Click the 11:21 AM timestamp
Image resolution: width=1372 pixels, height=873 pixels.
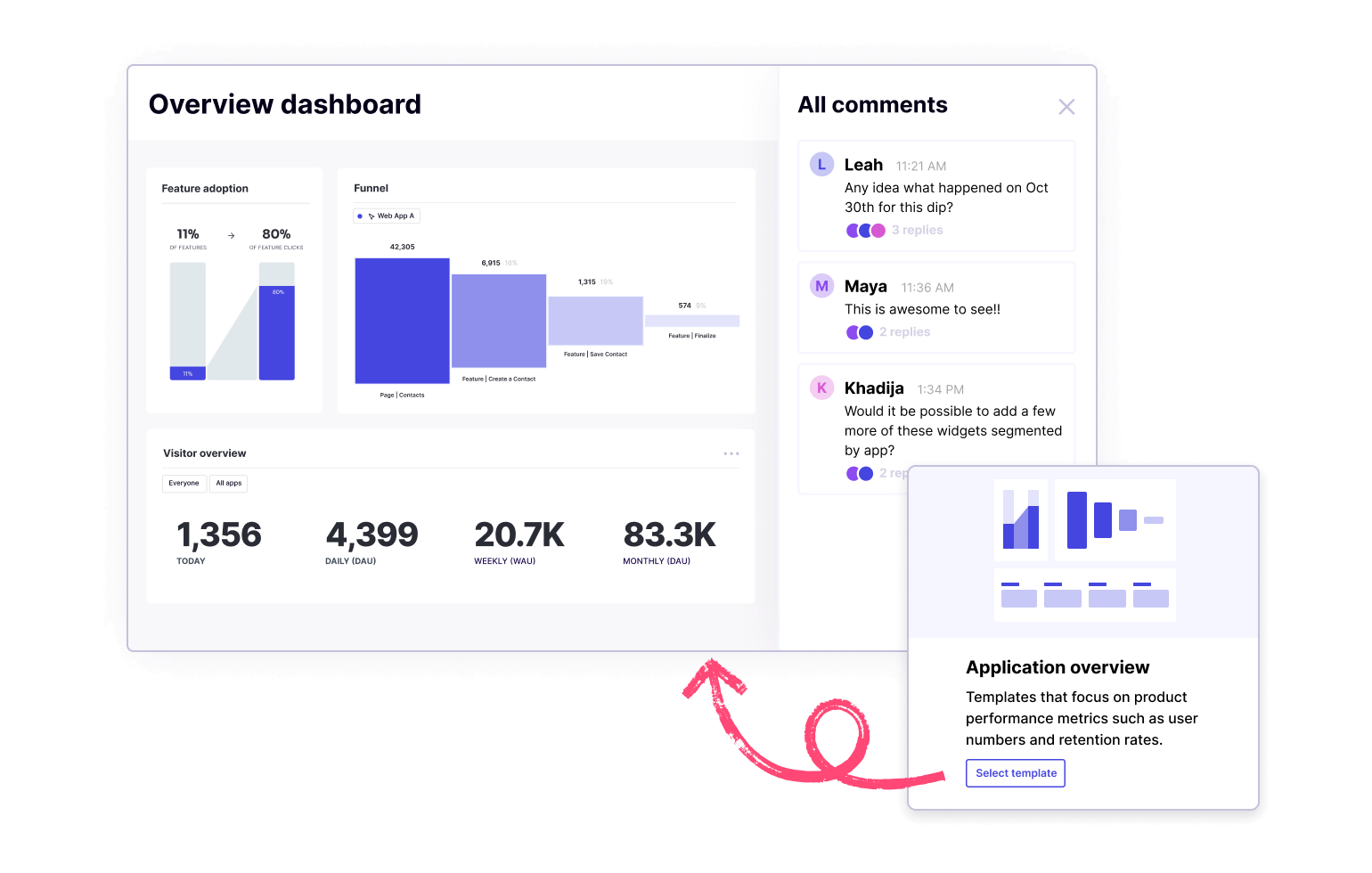[x=921, y=166]
